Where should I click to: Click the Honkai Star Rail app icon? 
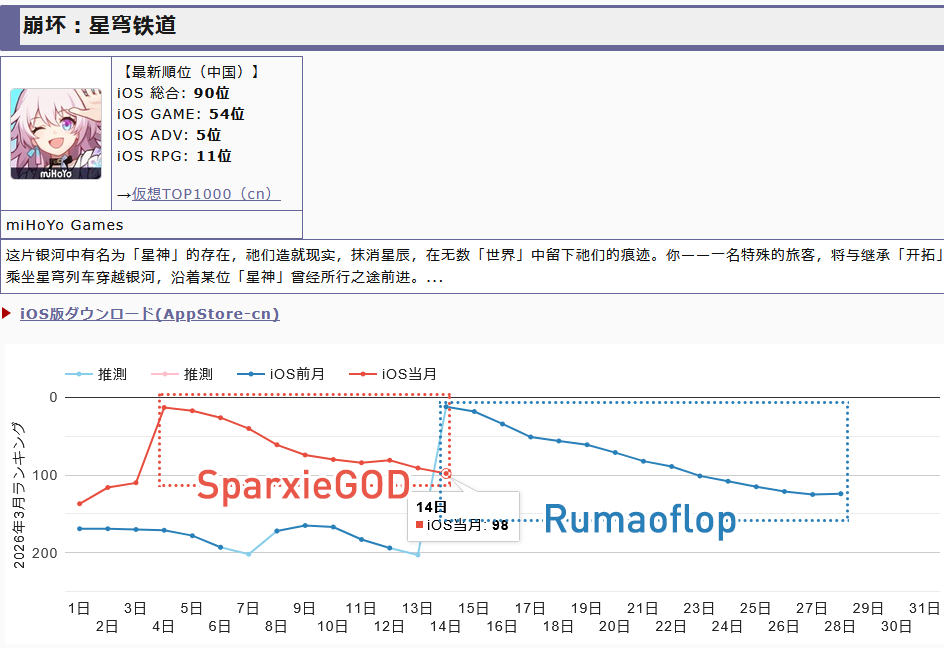[56, 134]
